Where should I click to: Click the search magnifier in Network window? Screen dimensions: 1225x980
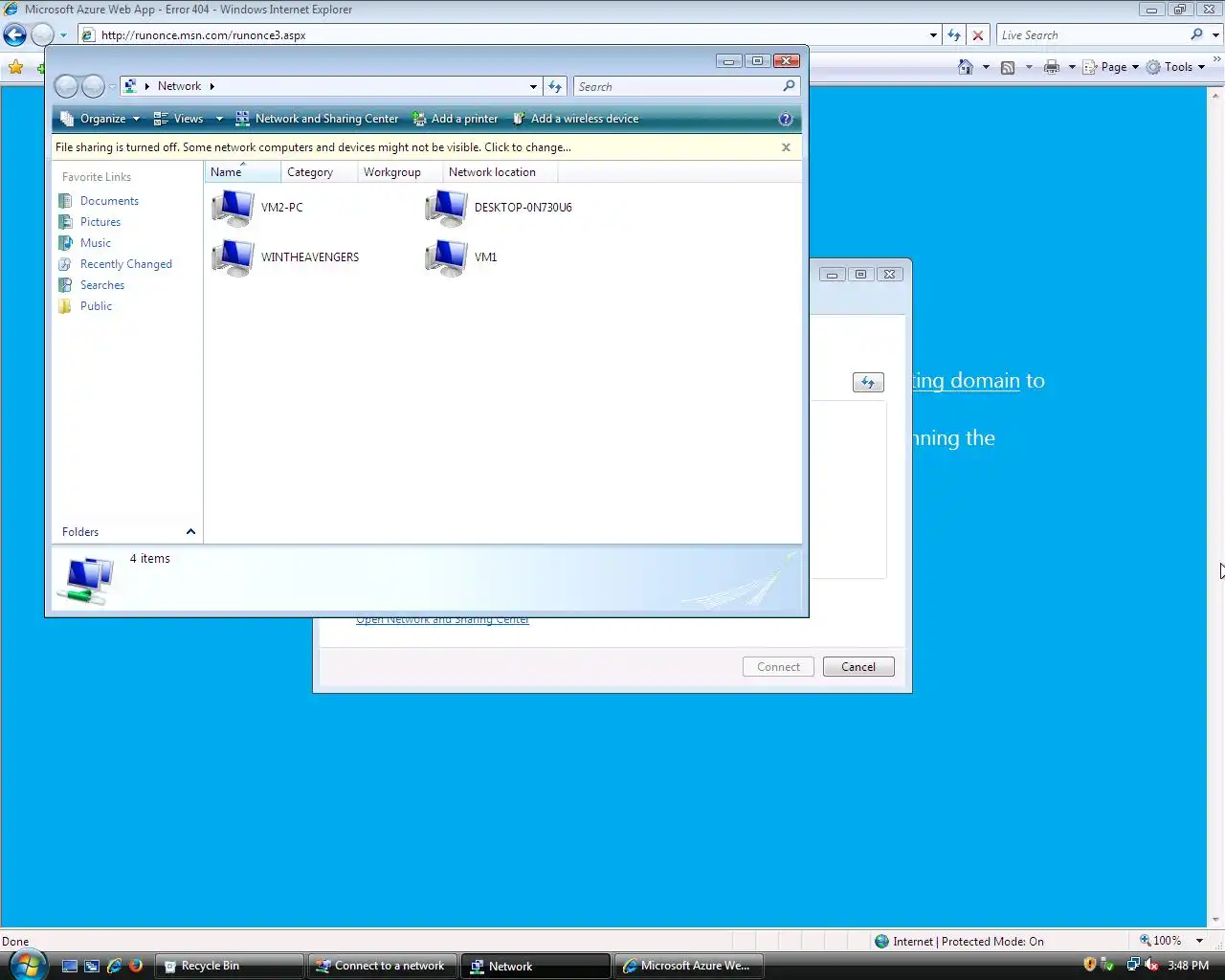coord(789,86)
